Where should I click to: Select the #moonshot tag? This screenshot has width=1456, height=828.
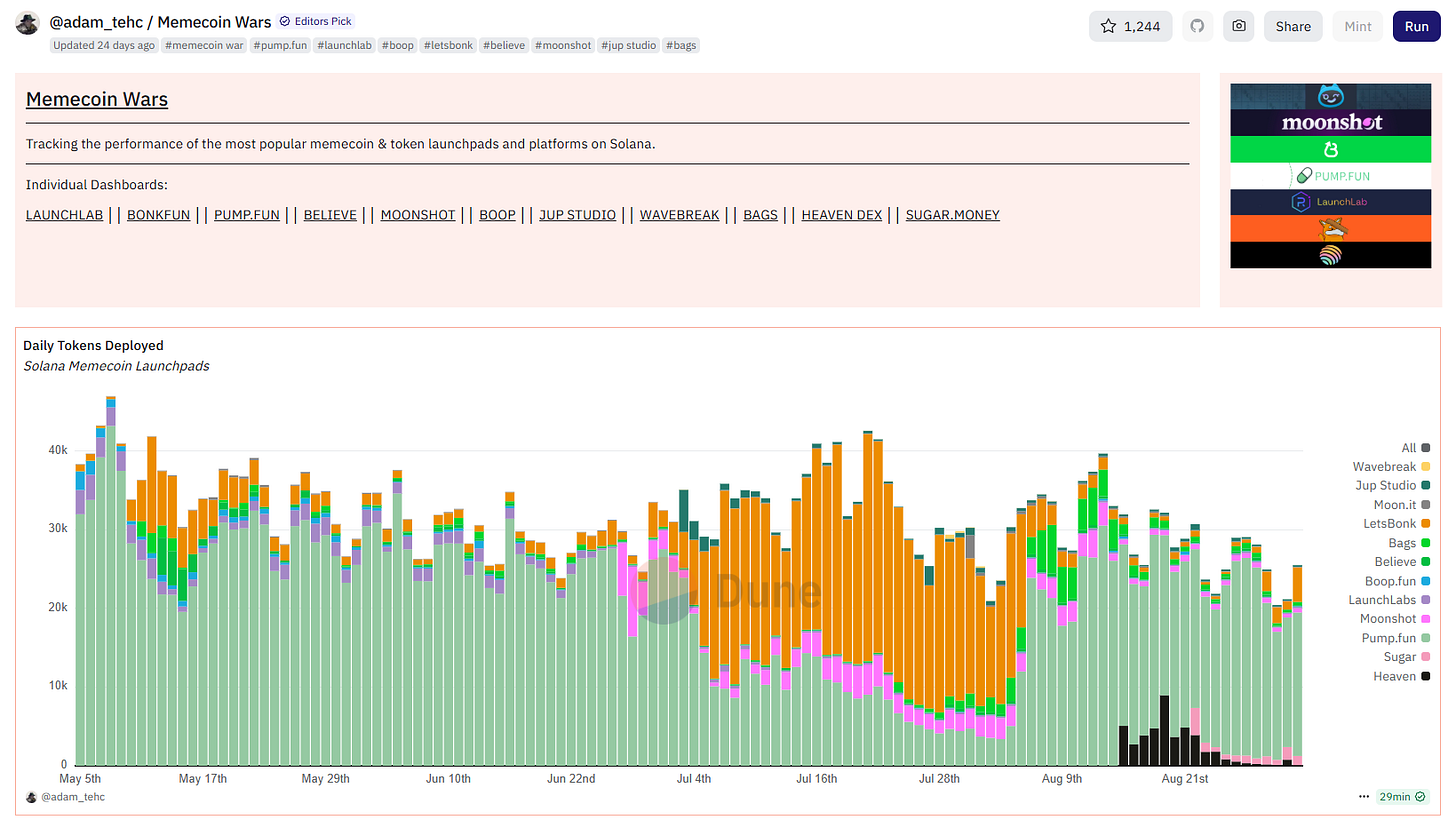click(x=564, y=45)
